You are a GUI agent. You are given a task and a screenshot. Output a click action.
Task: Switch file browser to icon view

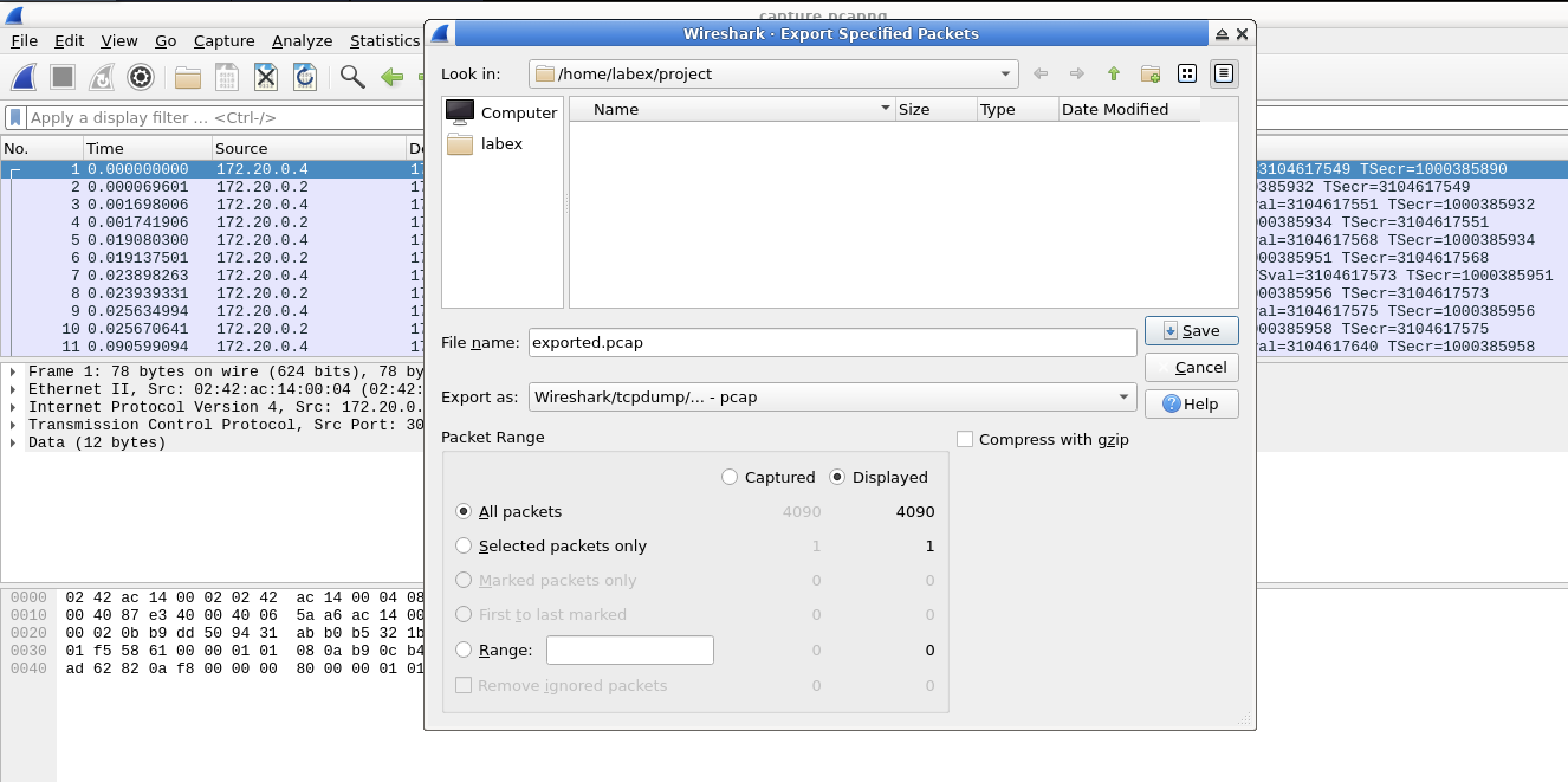pyautogui.click(x=1188, y=74)
